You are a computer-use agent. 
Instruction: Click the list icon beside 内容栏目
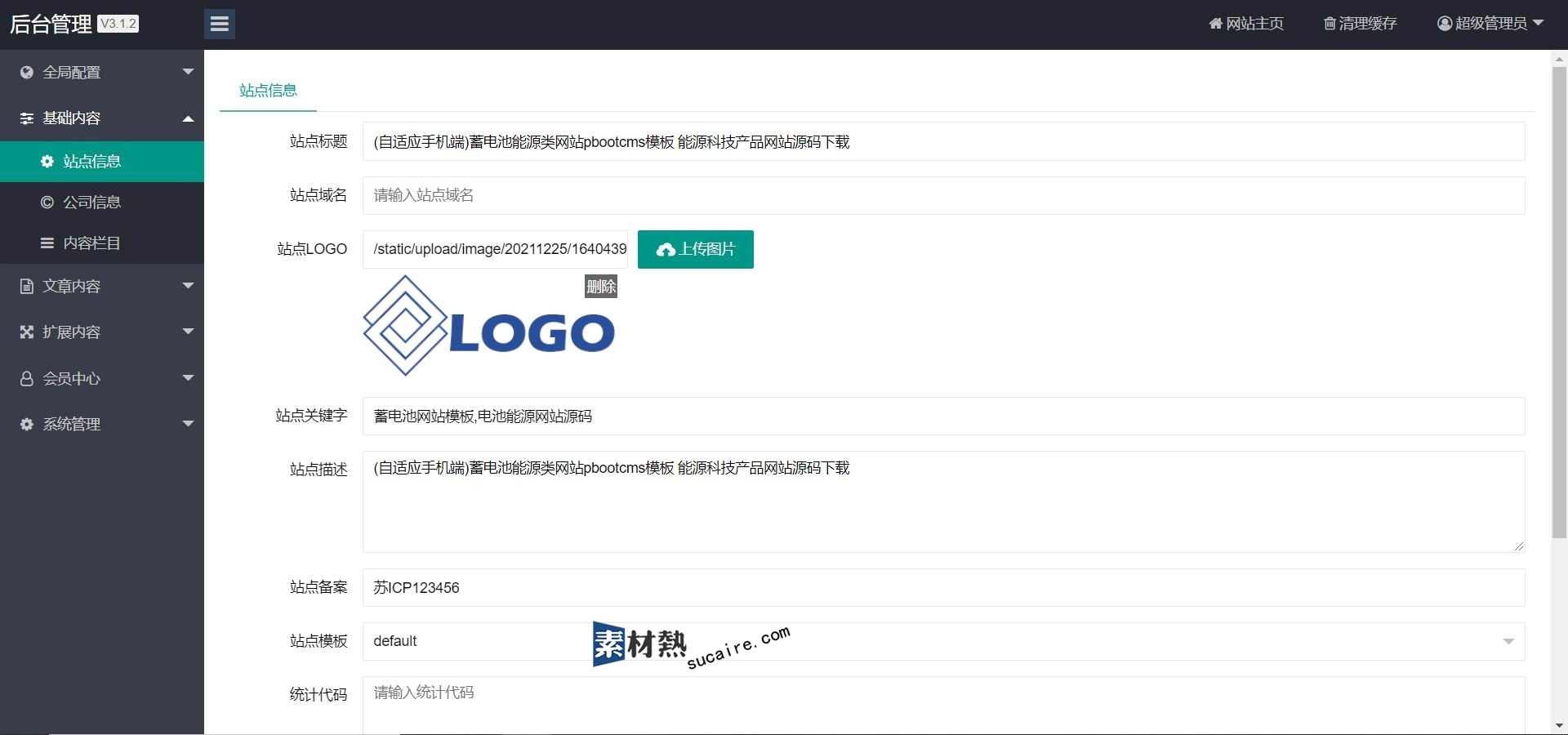coord(47,243)
